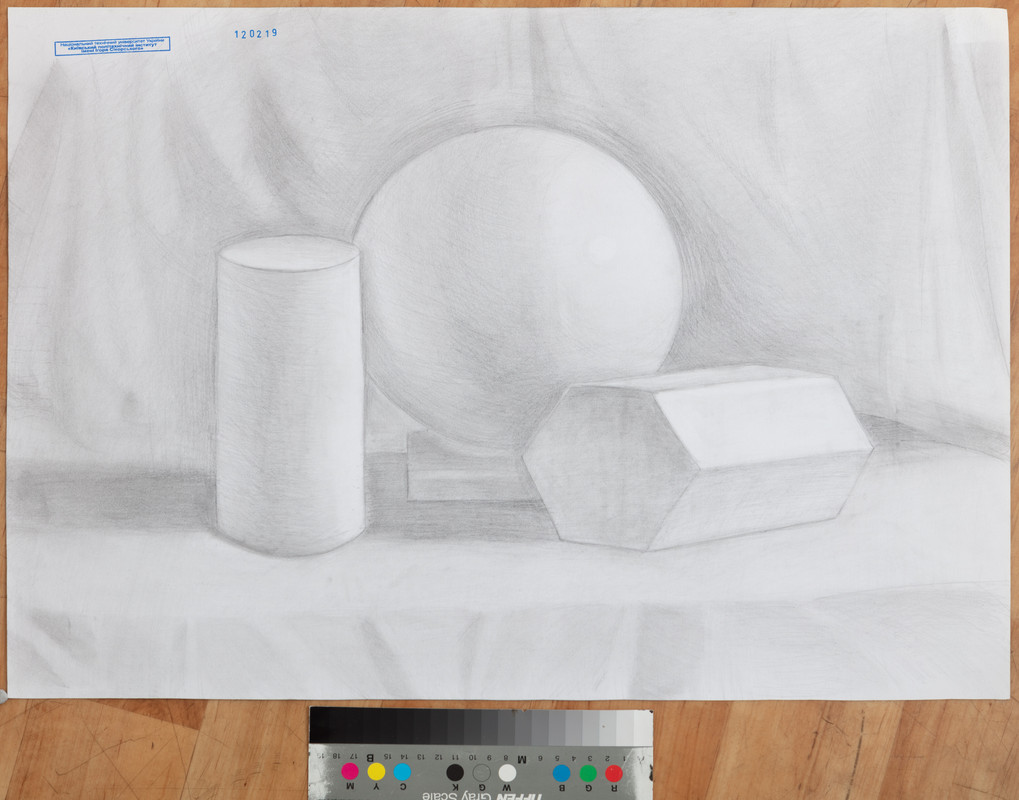This screenshot has width=1019, height=800.
Task: Select the magenta color patch labeled M
Action: pos(350,771)
